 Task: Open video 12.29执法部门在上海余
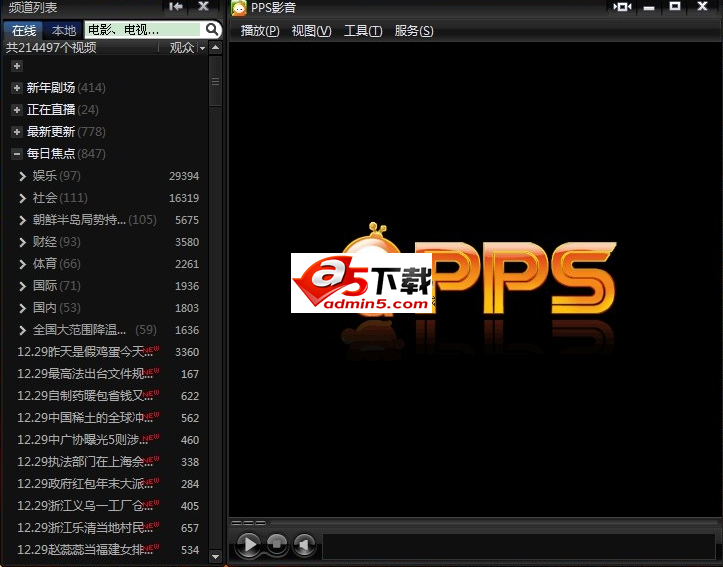(x=88, y=462)
